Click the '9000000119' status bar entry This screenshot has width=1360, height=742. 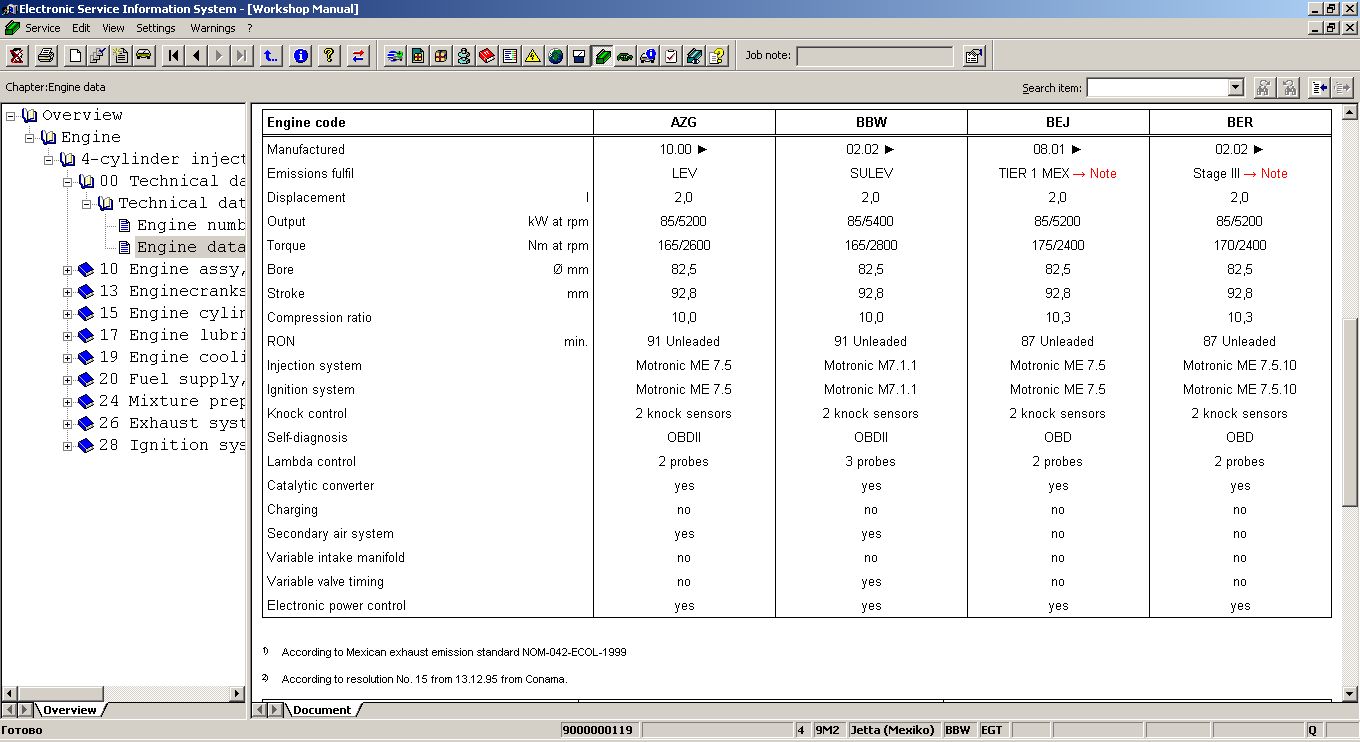pyautogui.click(x=598, y=730)
